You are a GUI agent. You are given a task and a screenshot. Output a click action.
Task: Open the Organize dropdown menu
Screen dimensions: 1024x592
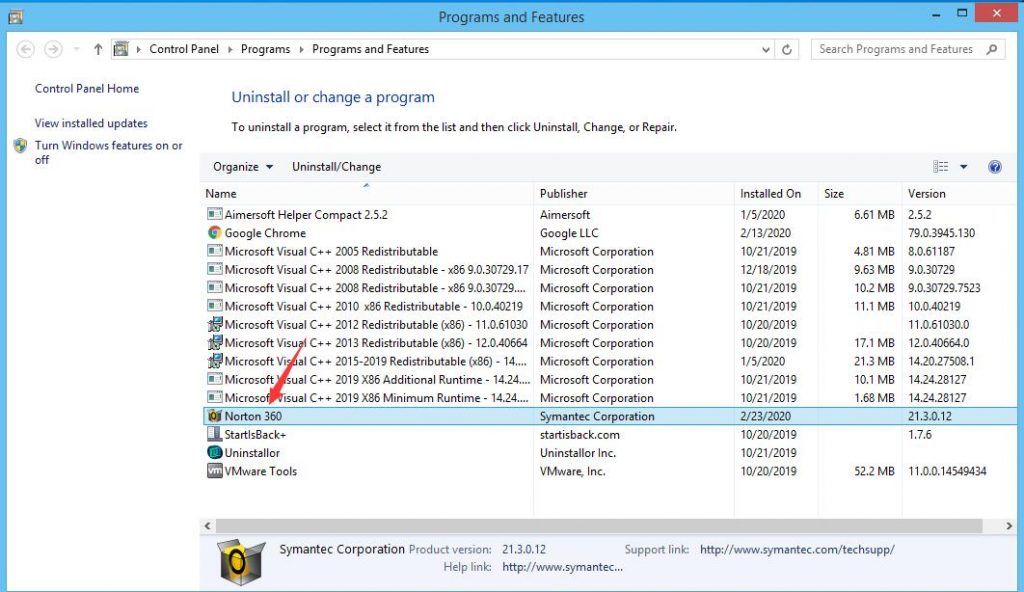(x=242, y=167)
